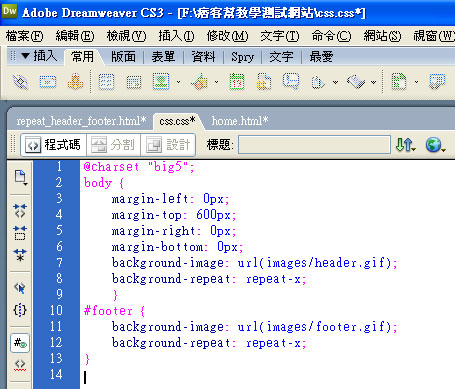Click the Media insert icon
Viewport: 455px width, 389px height.
(199, 82)
